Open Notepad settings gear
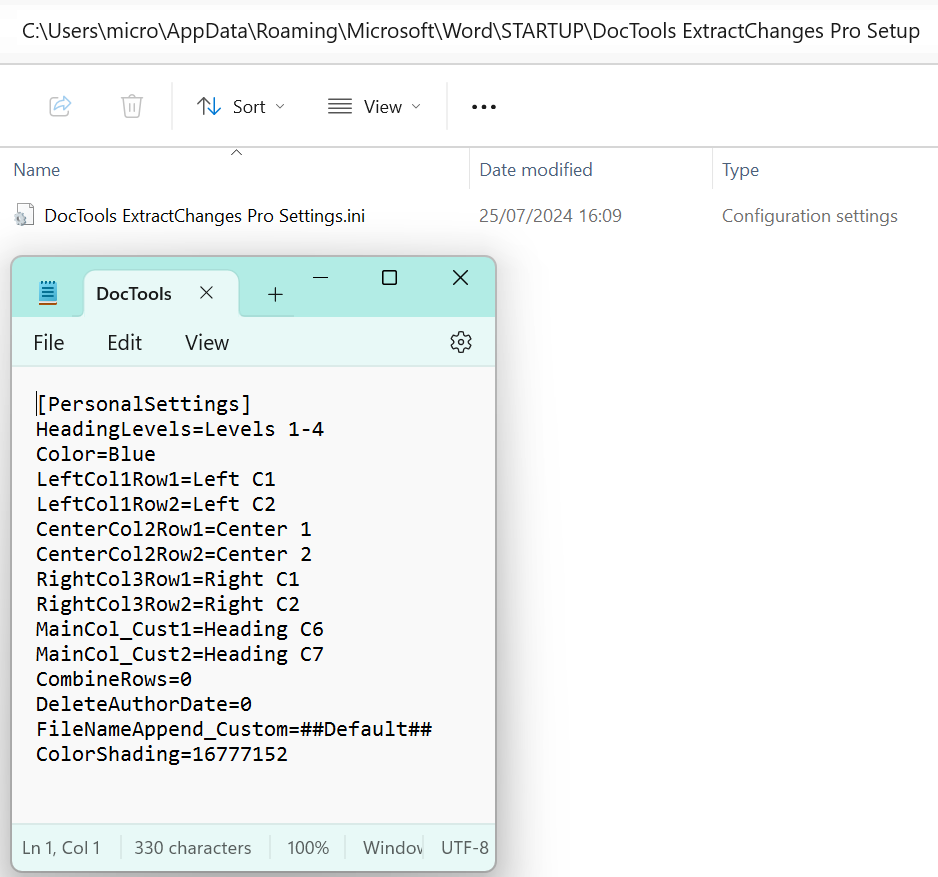 (461, 342)
